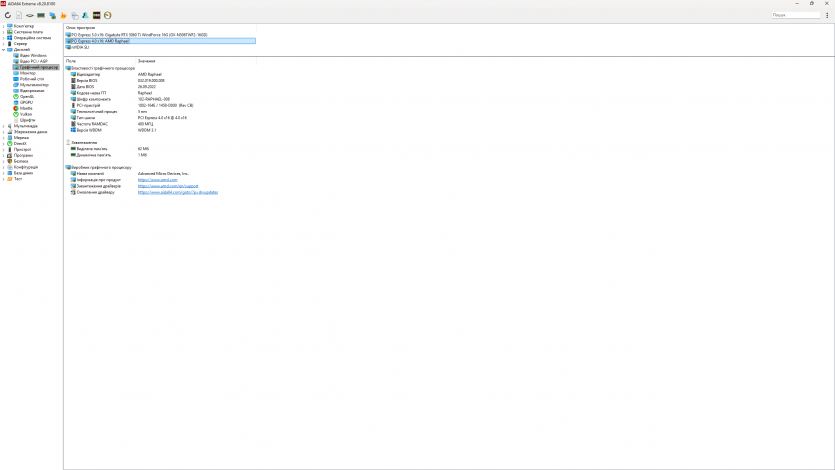Viewport: 835px width, 470px height.
Task: Open the aidа64 driver updates link
Action: pyautogui.click(x=177, y=192)
